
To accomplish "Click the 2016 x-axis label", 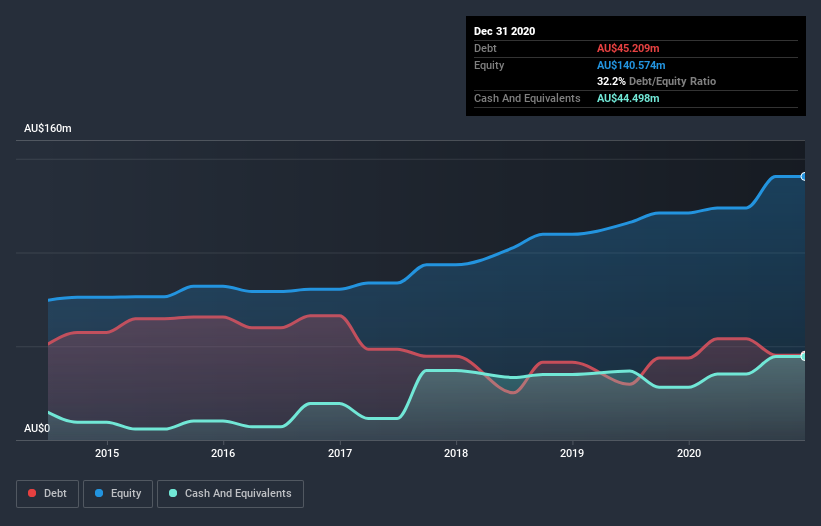I will (223, 453).
